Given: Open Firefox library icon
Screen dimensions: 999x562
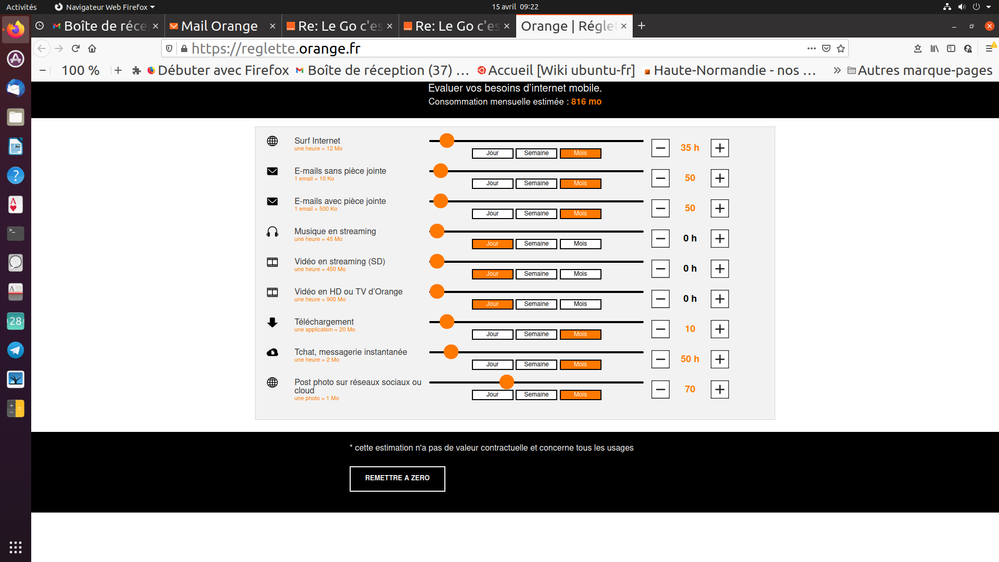Looking at the screenshot, I should [x=934, y=48].
